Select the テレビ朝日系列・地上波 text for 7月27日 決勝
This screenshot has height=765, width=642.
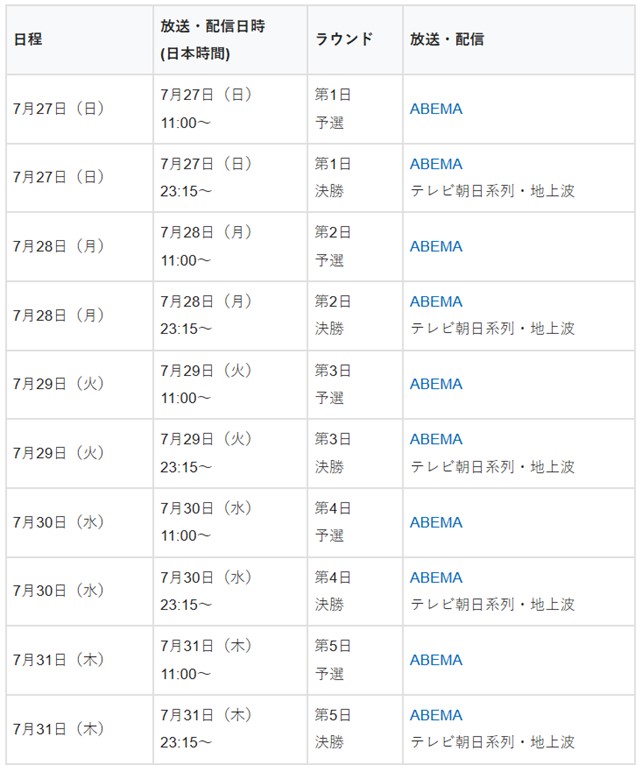492,191
